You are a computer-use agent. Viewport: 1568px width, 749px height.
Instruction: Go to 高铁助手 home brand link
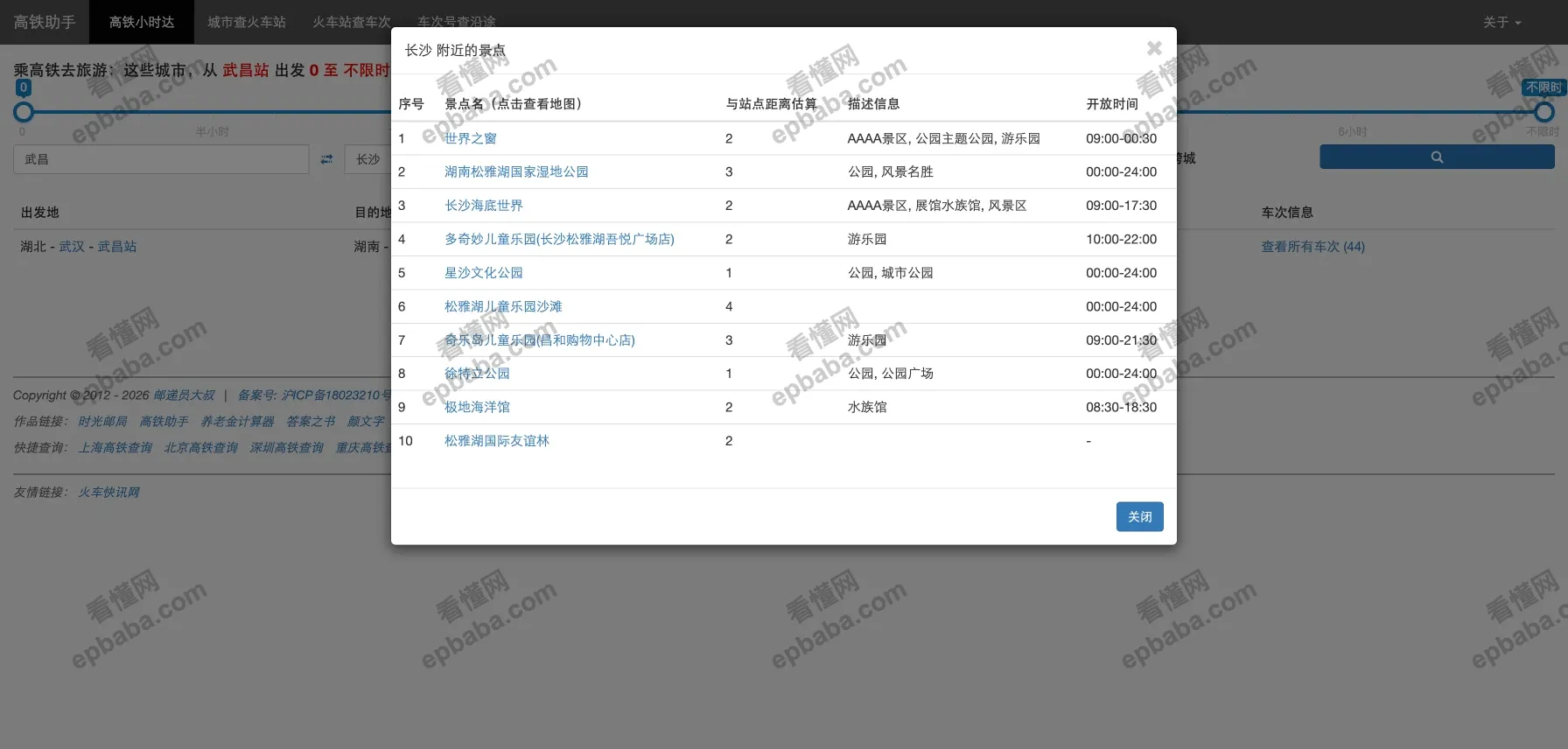coord(45,22)
